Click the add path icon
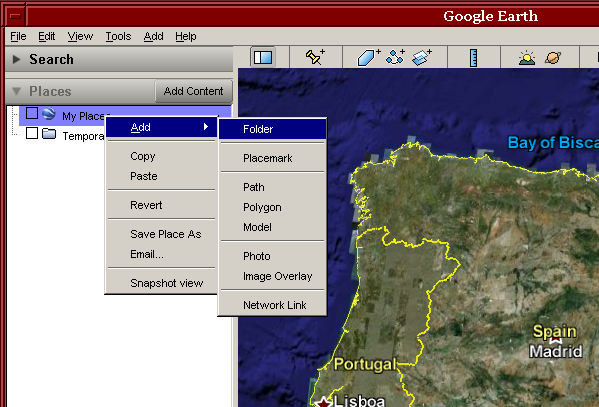The image size is (599, 407). 395,57
